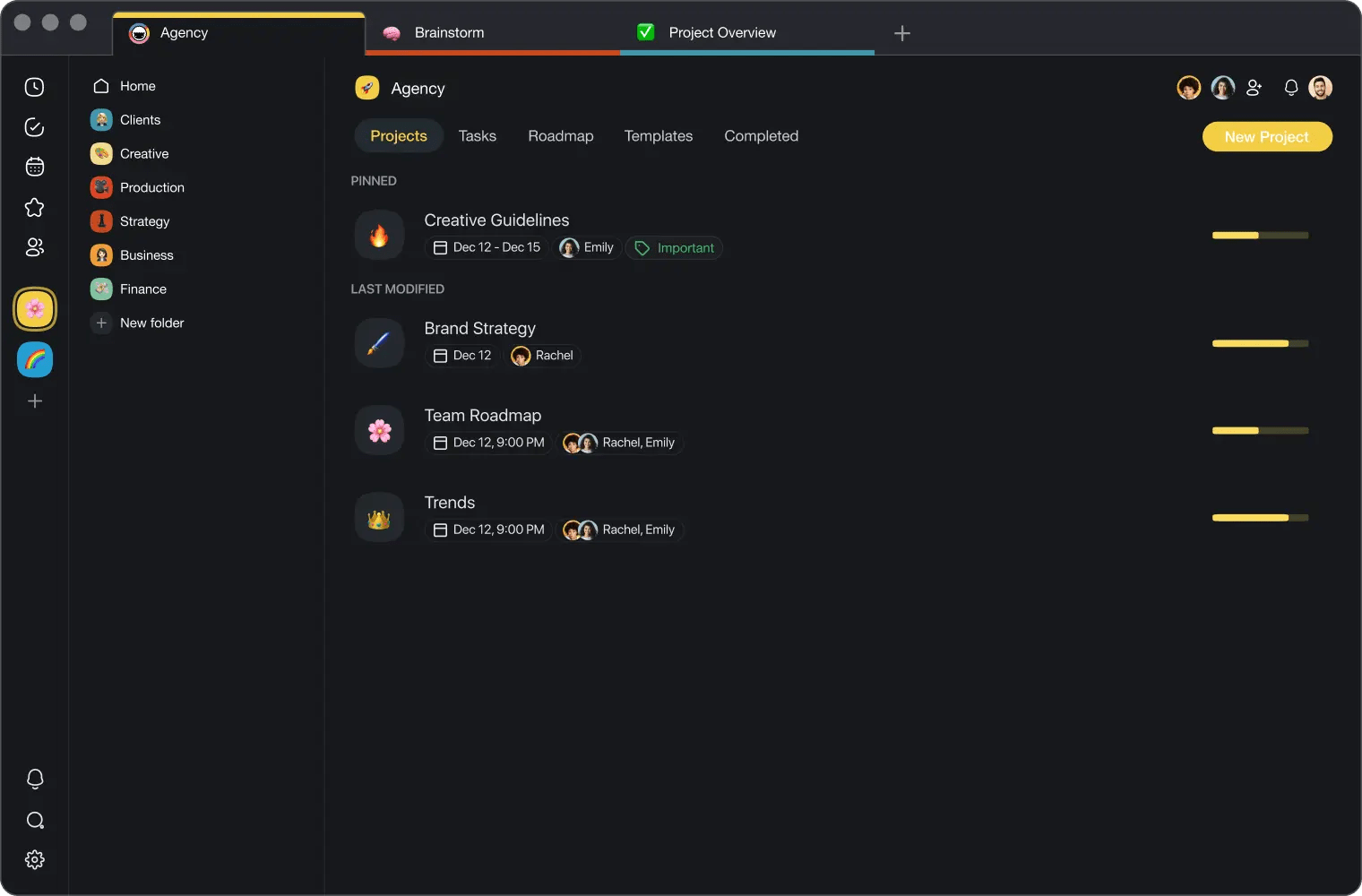Click the invite user icon near the avatars

pos(1254,87)
